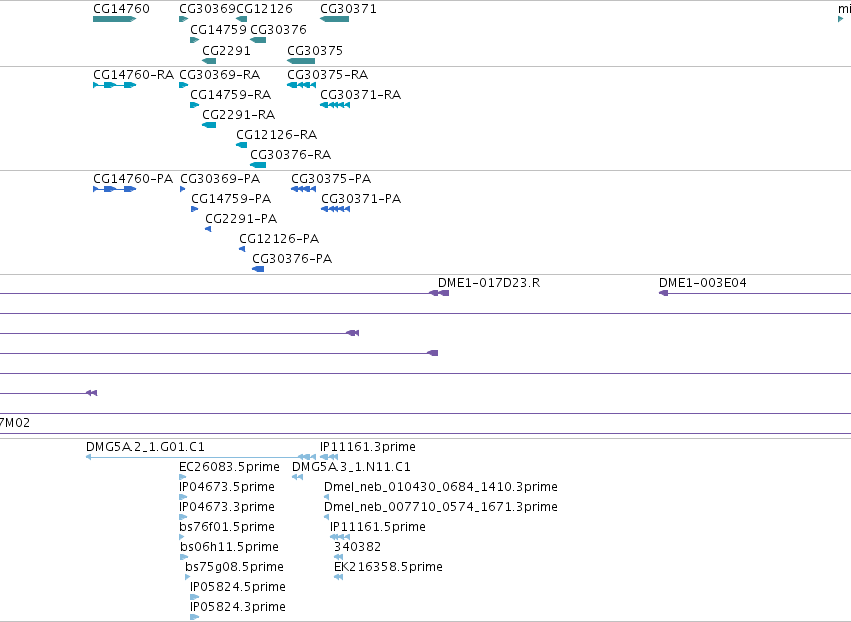Select protein CG14760-PA
Viewport: 851px width, 622px height.
133,179
